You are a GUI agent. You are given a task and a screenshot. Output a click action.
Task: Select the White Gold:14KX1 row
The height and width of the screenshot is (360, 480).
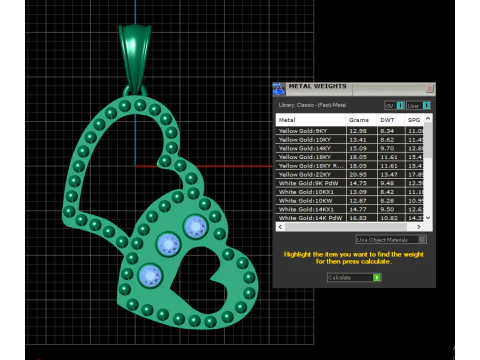coord(350,209)
